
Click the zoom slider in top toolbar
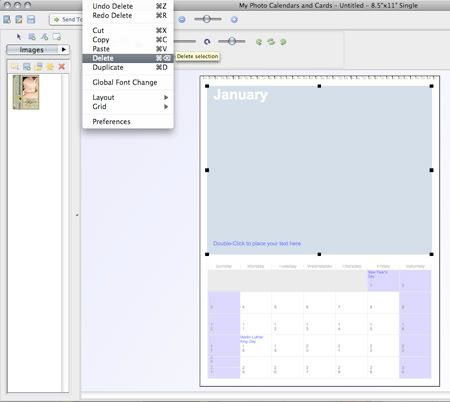[x=208, y=19]
